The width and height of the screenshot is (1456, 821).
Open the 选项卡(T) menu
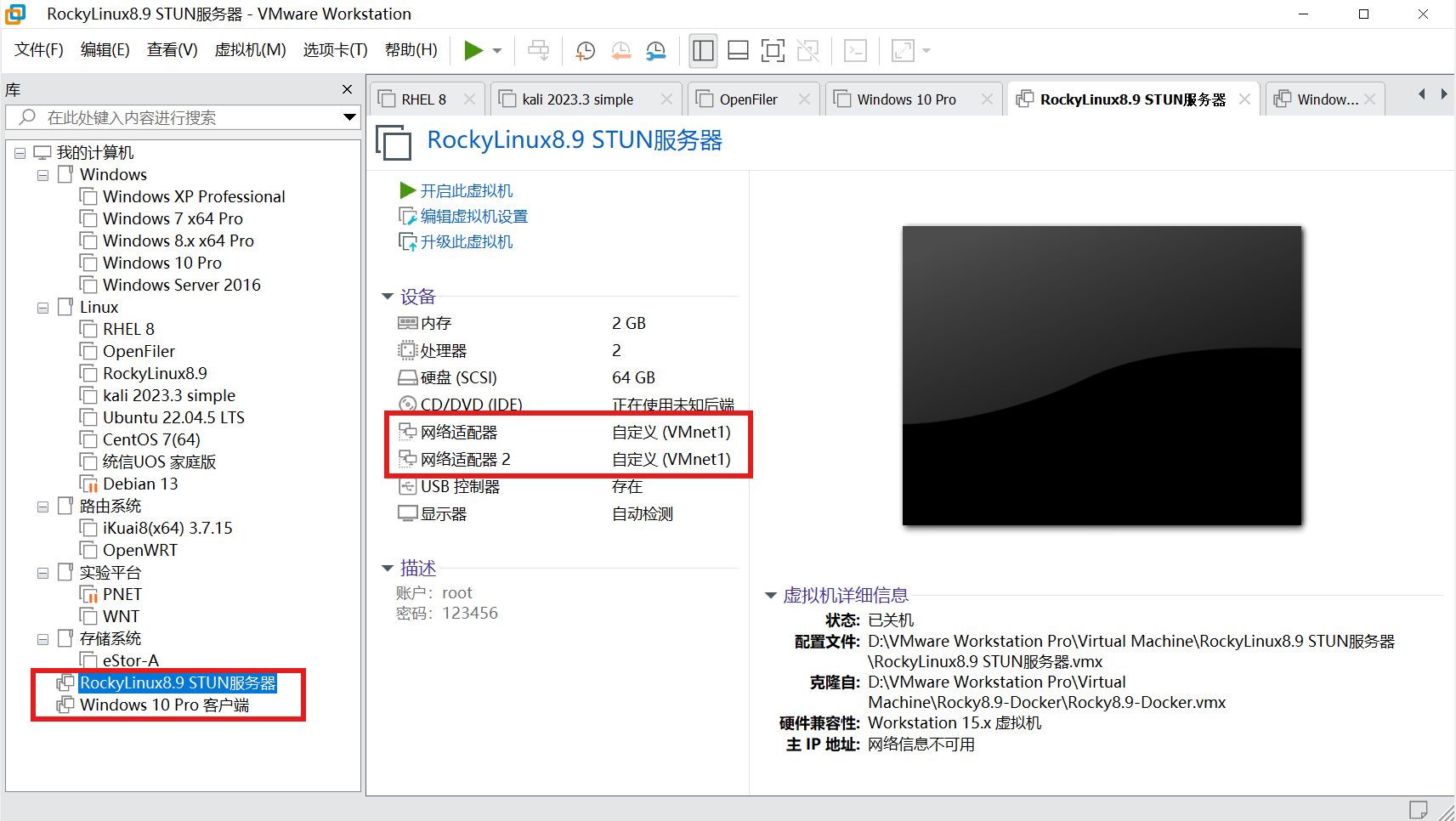pos(336,50)
